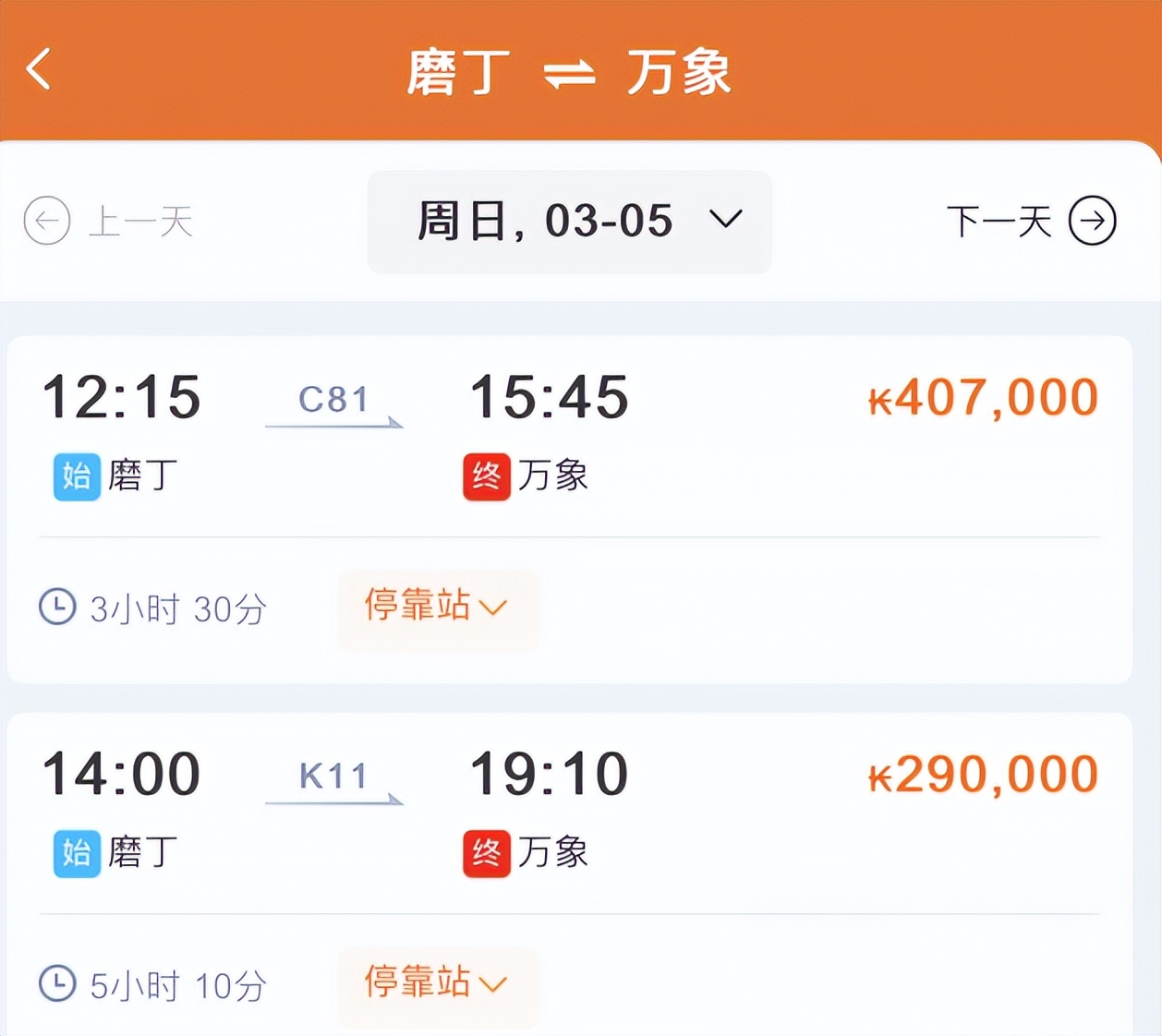1162x1036 pixels.
Task: Select the previous-day circle arrow icon
Action: tap(48, 222)
